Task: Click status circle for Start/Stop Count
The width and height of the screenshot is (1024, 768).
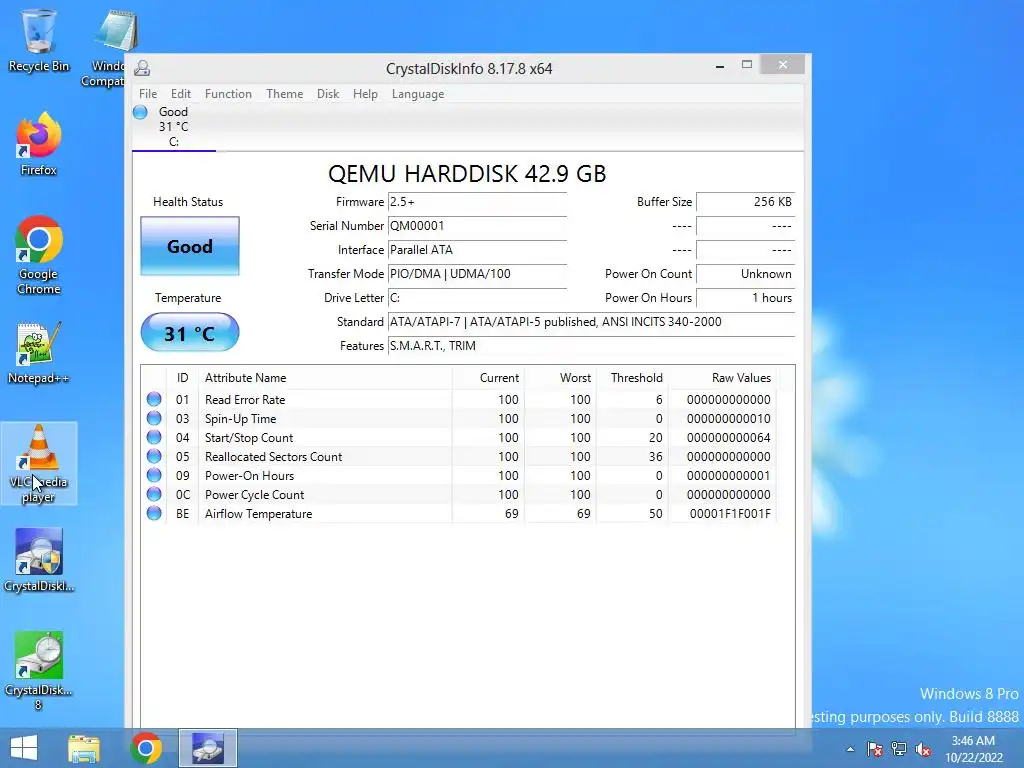Action: [154, 437]
